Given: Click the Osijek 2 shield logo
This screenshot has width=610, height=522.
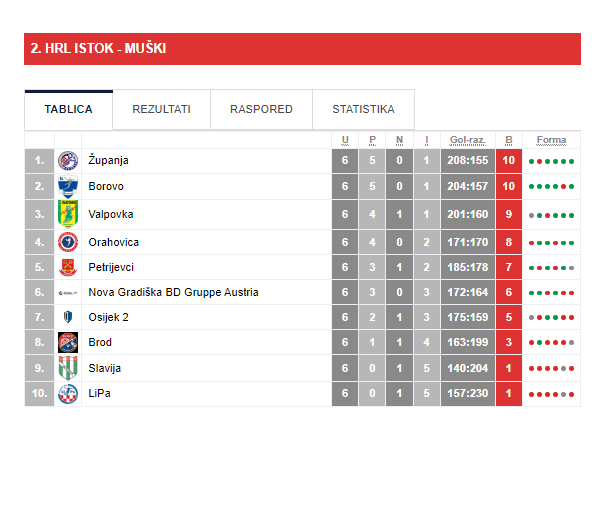Looking at the screenshot, I should pos(68,317).
